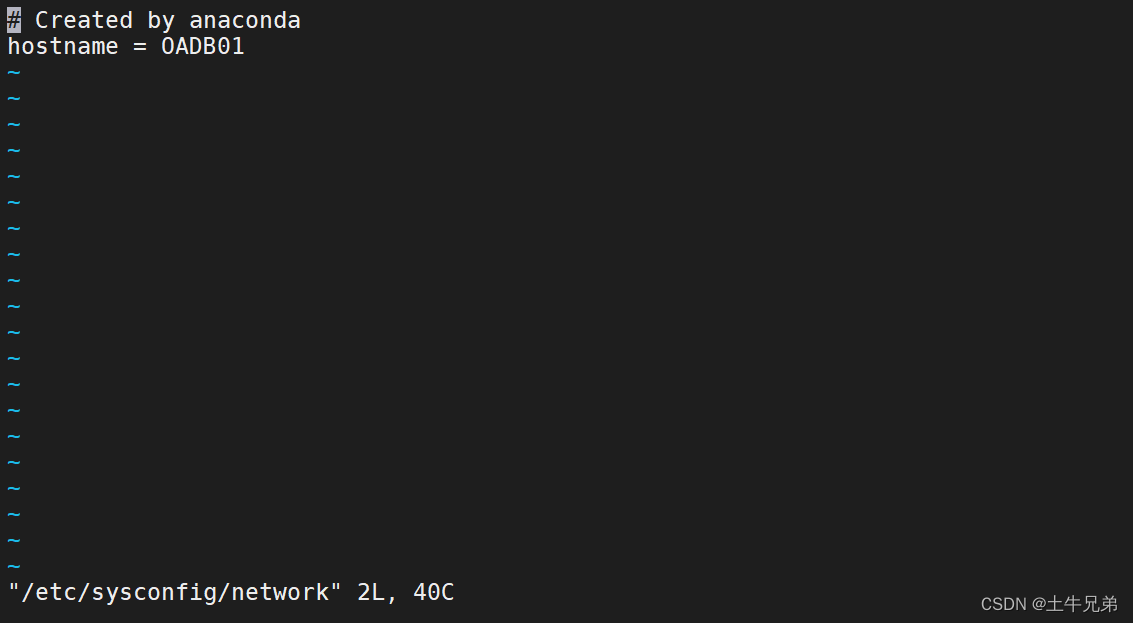Click the 40C character count indicator

434,593
